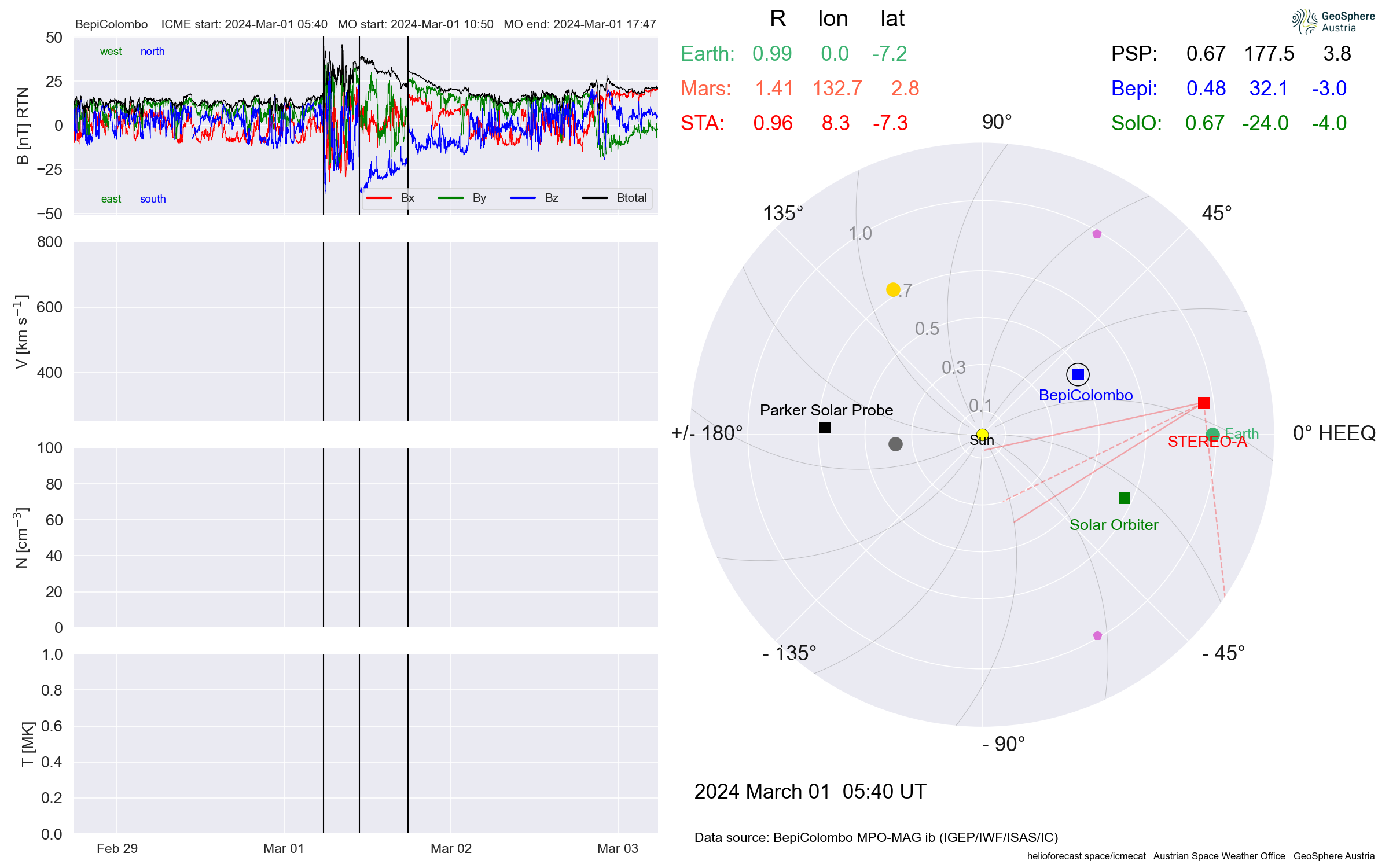This screenshot has height=868, width=1389.
Task: Click the red STEREO-A square marker
Action: (1204, 402)
